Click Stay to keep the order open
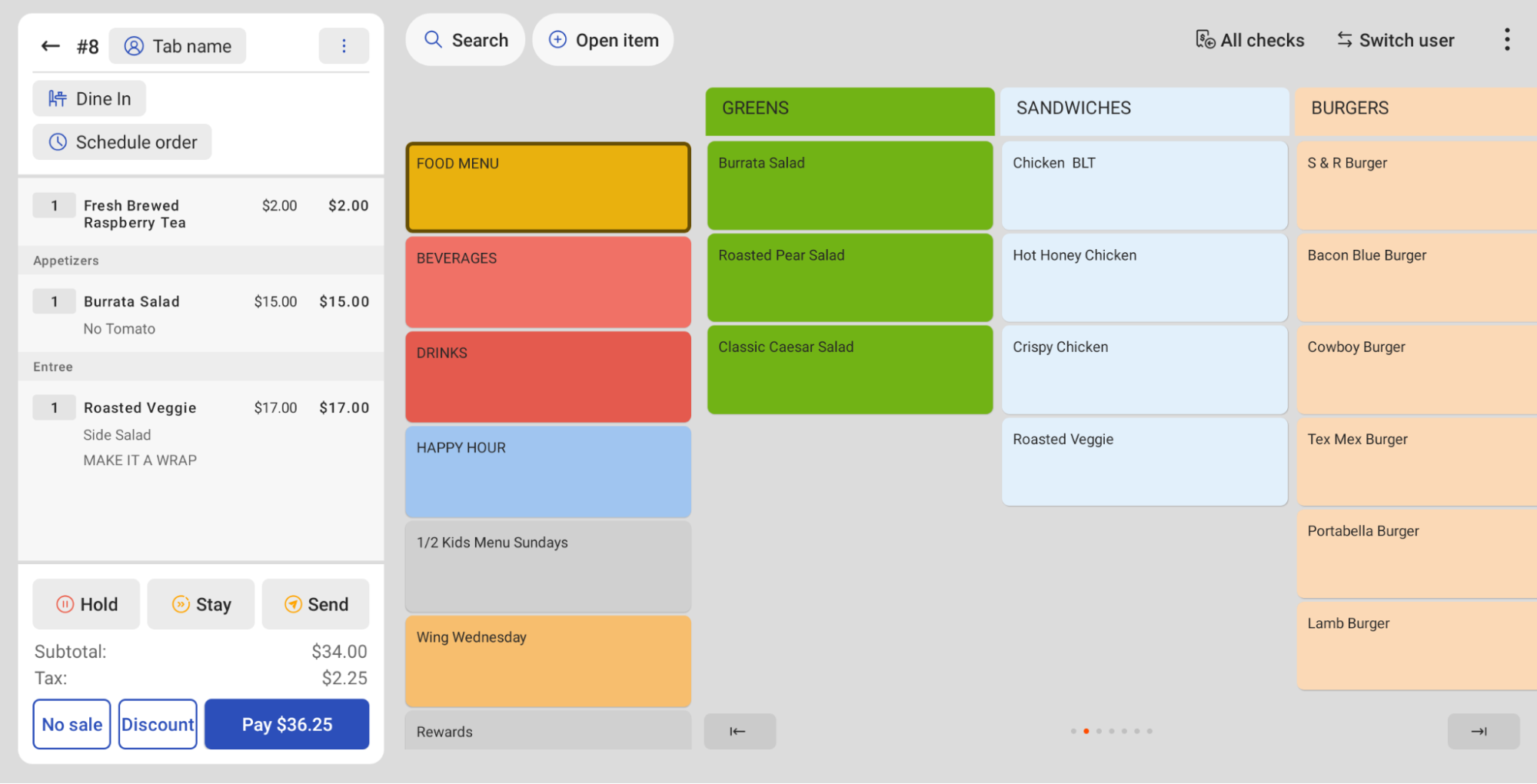Viewport: 1537px width, 784px height. tap(201, 604)
